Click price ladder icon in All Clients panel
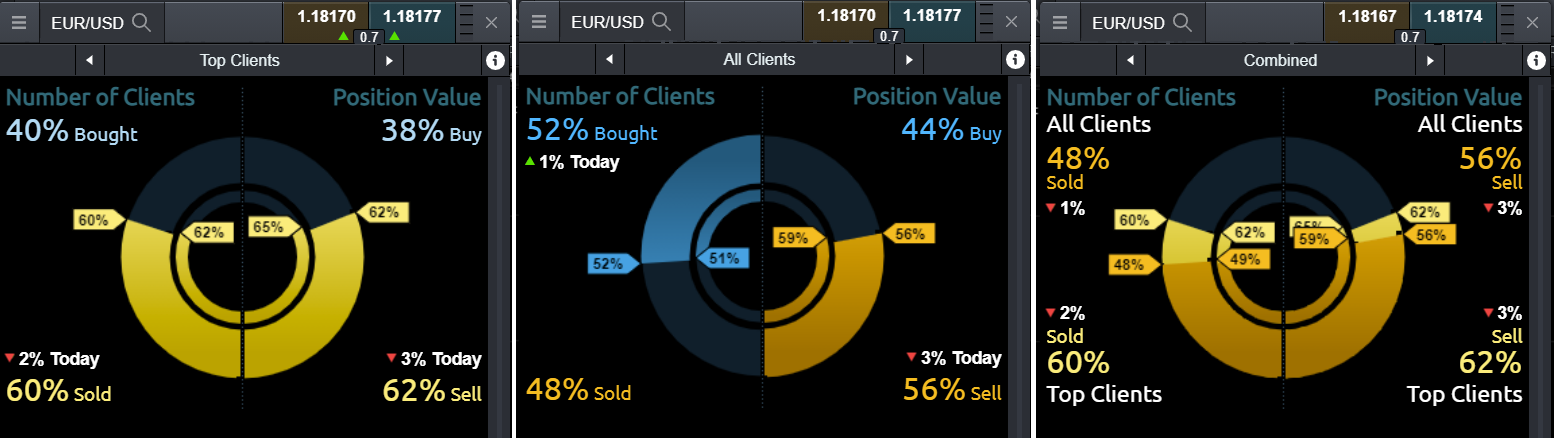1554x438 pixels. (x=985, y=22)
